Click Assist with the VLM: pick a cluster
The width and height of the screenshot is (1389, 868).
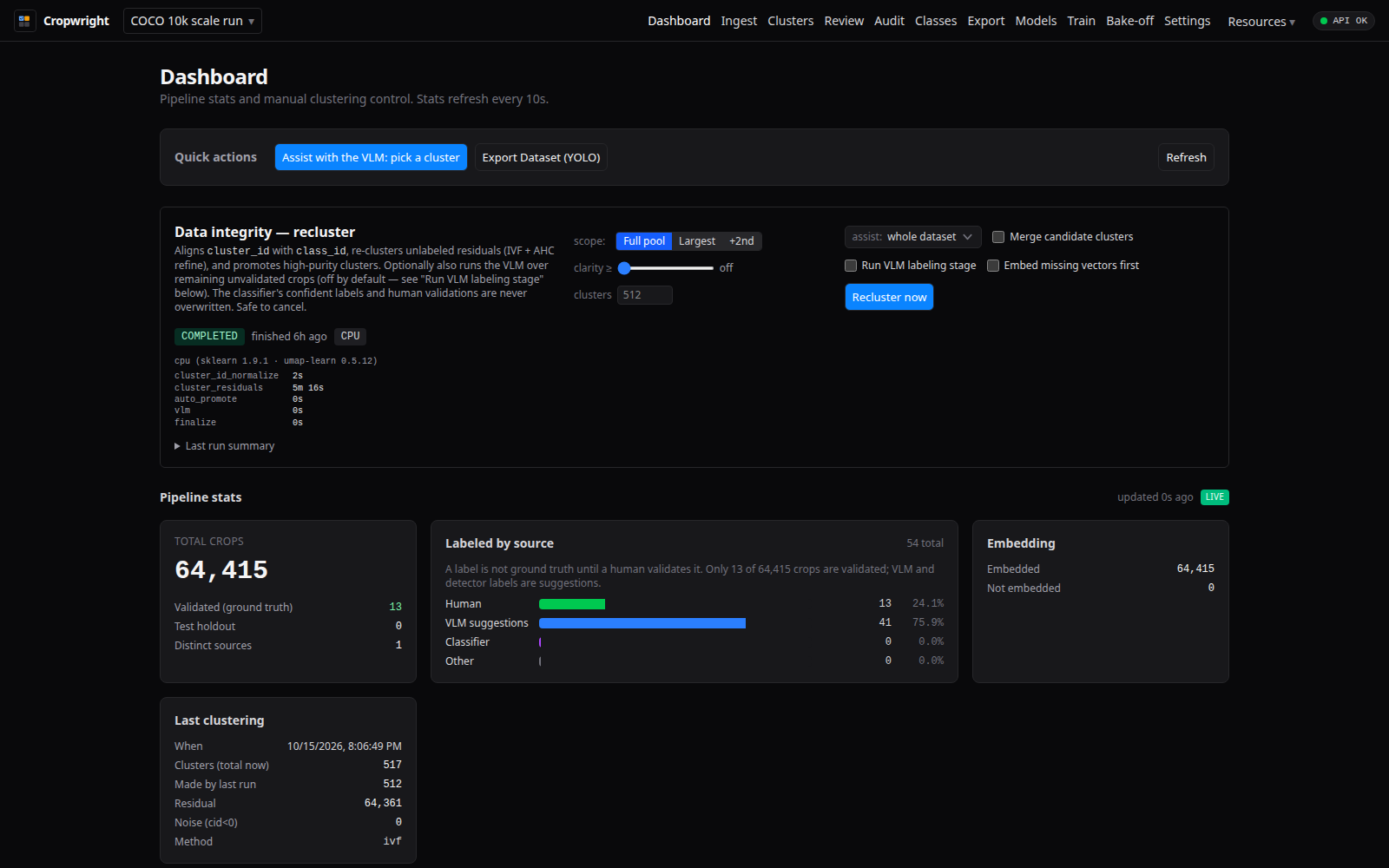[371, 157]
